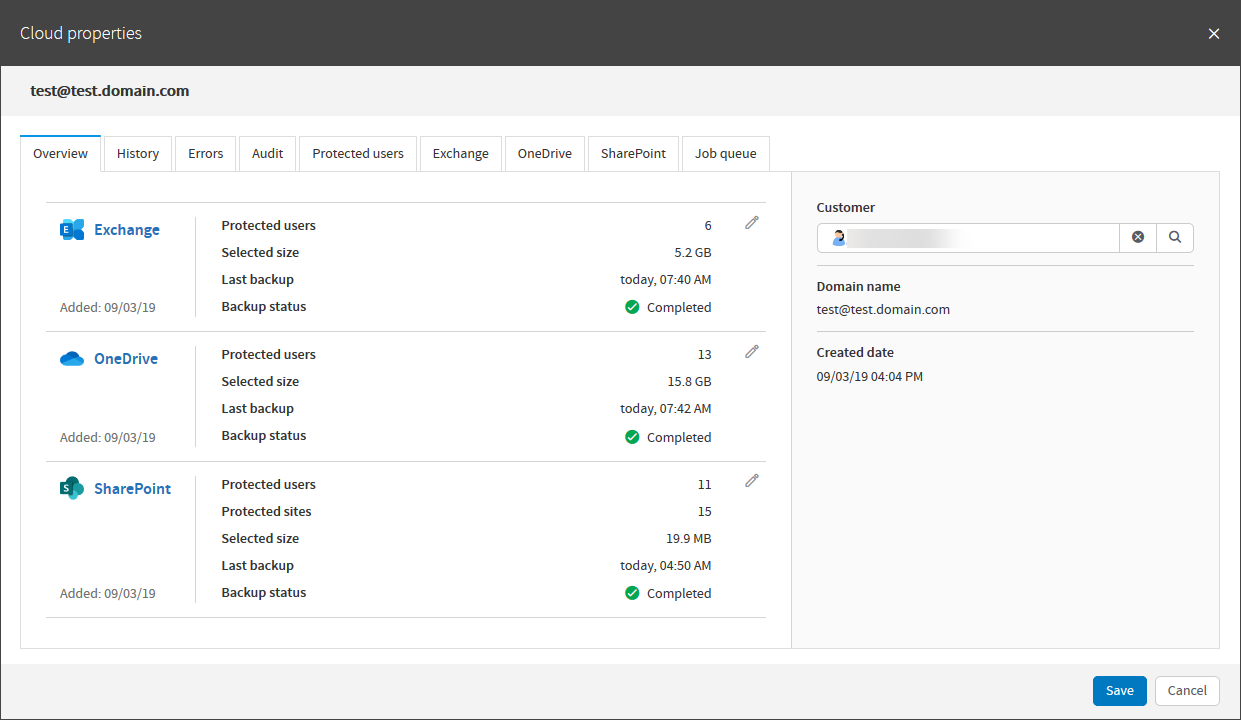Click Exchange protected users count 6
Screen dimensions: 1241x720
click(x=708, y=226)
